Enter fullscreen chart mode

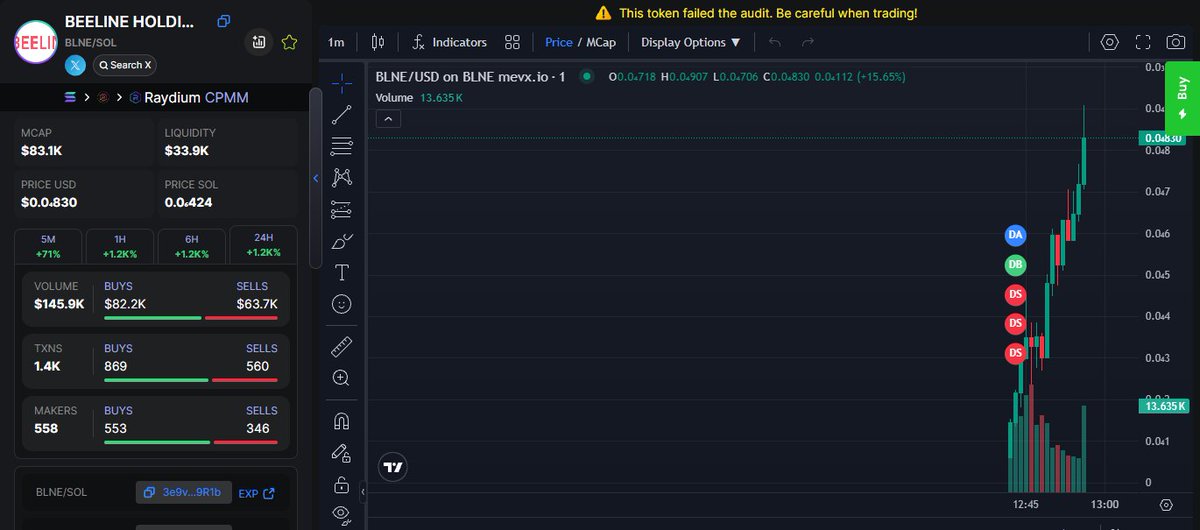point(1143,42)
